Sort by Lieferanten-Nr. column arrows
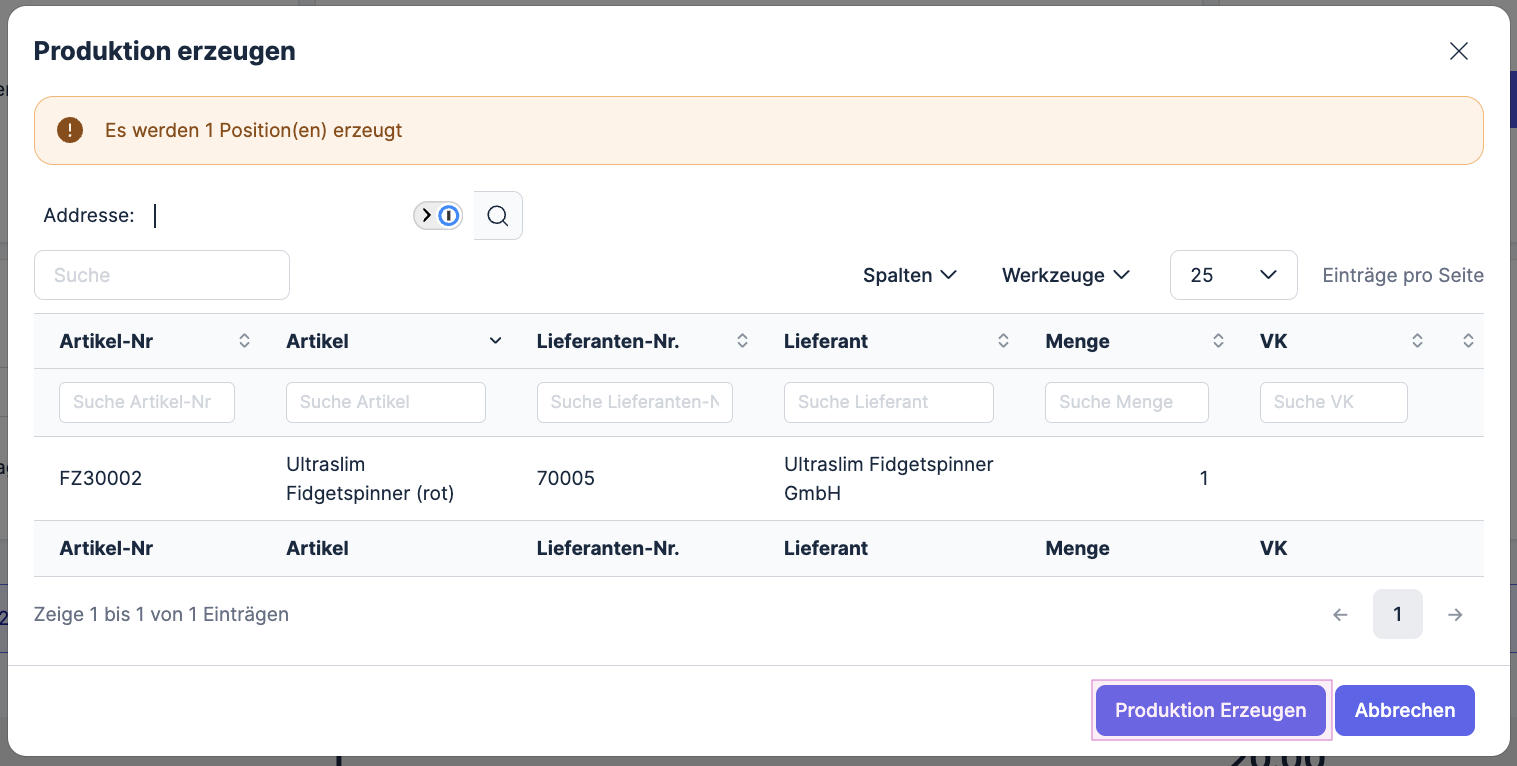 742,341
